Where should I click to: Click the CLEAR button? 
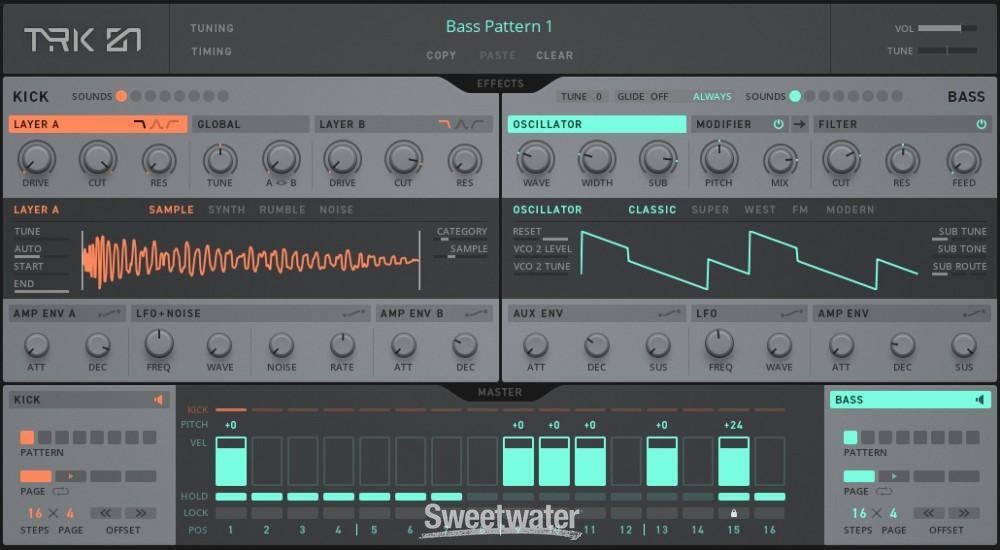click(554, 56)
